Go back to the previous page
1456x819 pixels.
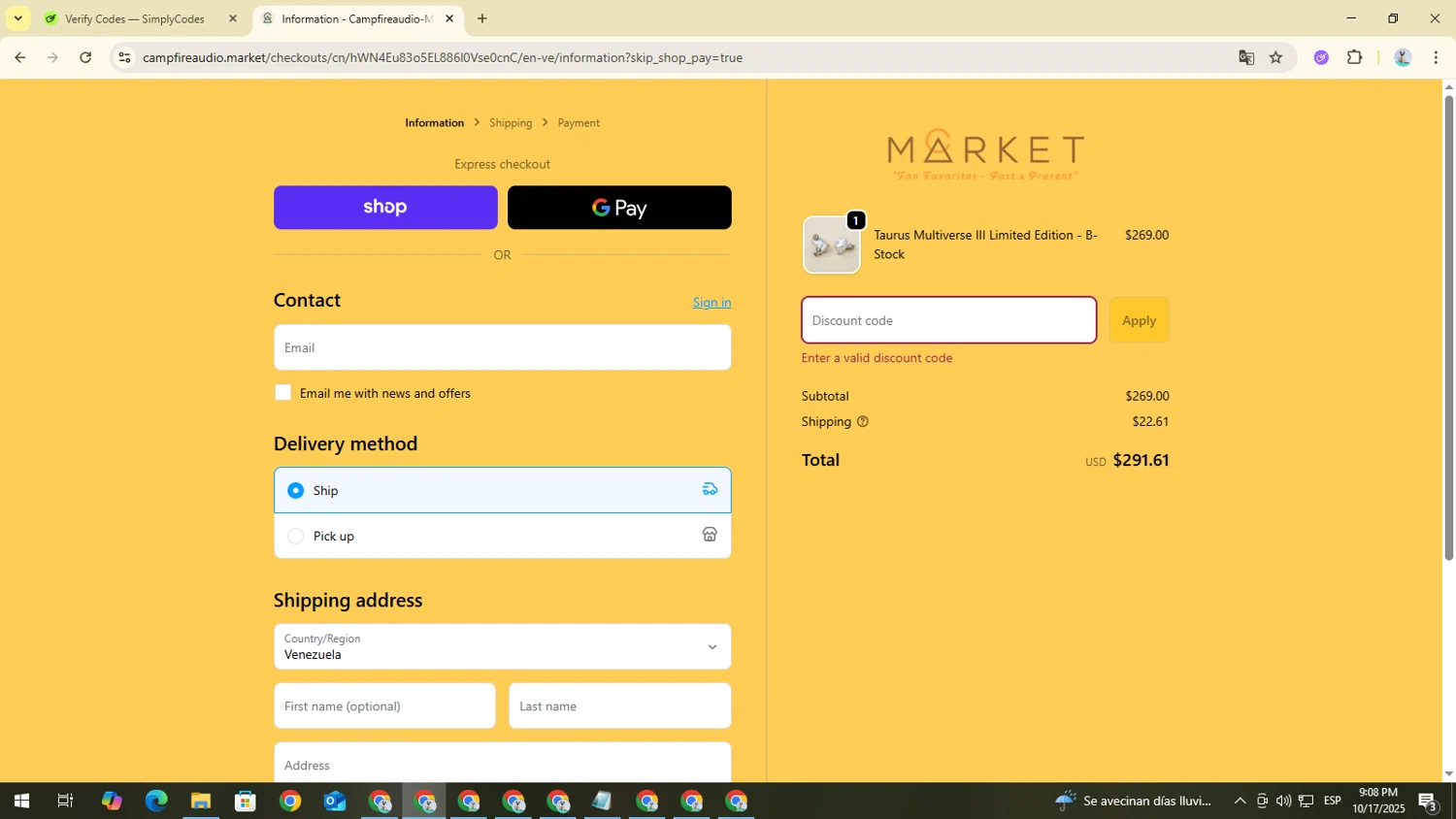pos(19,57)
